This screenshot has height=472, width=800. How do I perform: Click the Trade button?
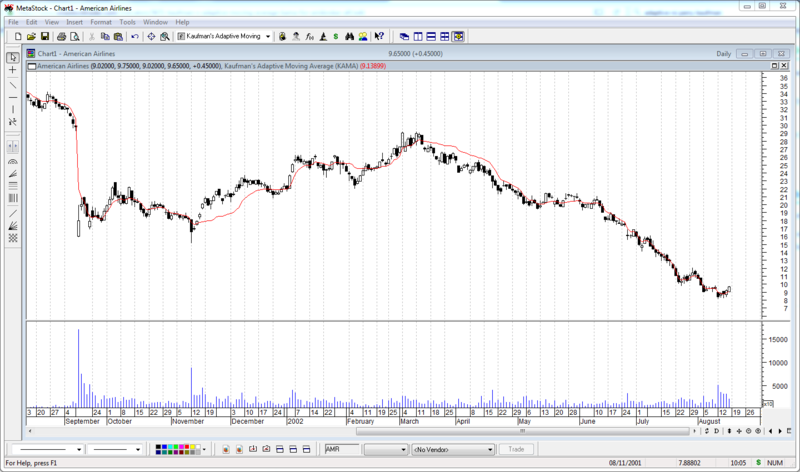tap(516, 449)
